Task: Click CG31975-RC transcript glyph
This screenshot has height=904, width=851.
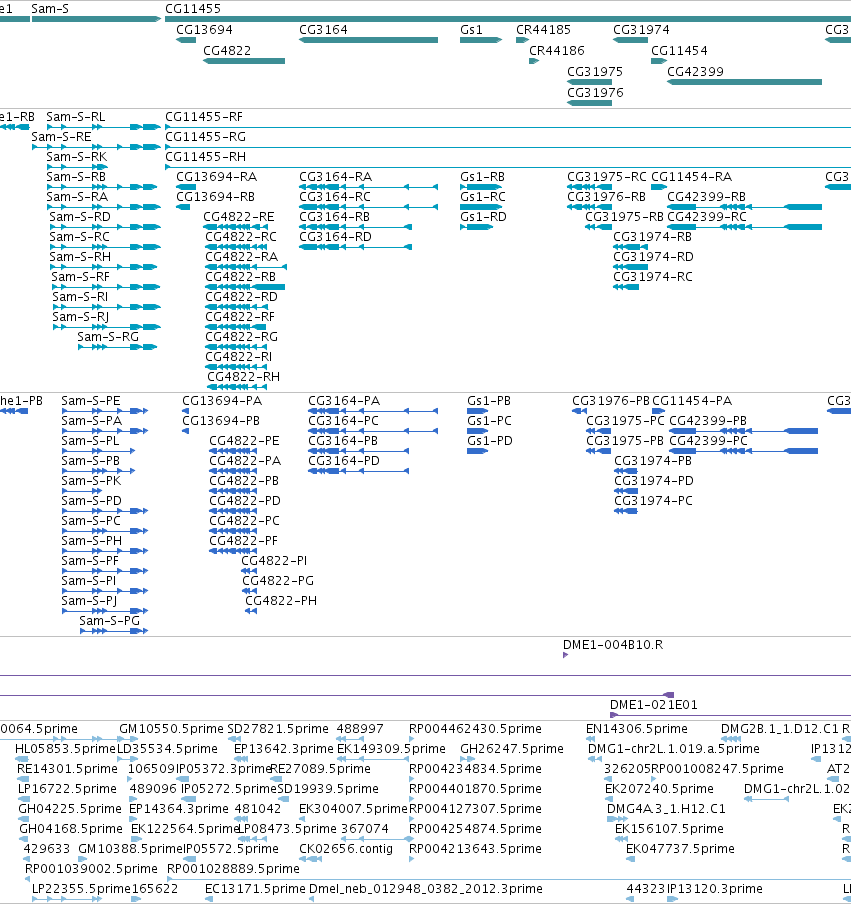Action: pos(589,187)
